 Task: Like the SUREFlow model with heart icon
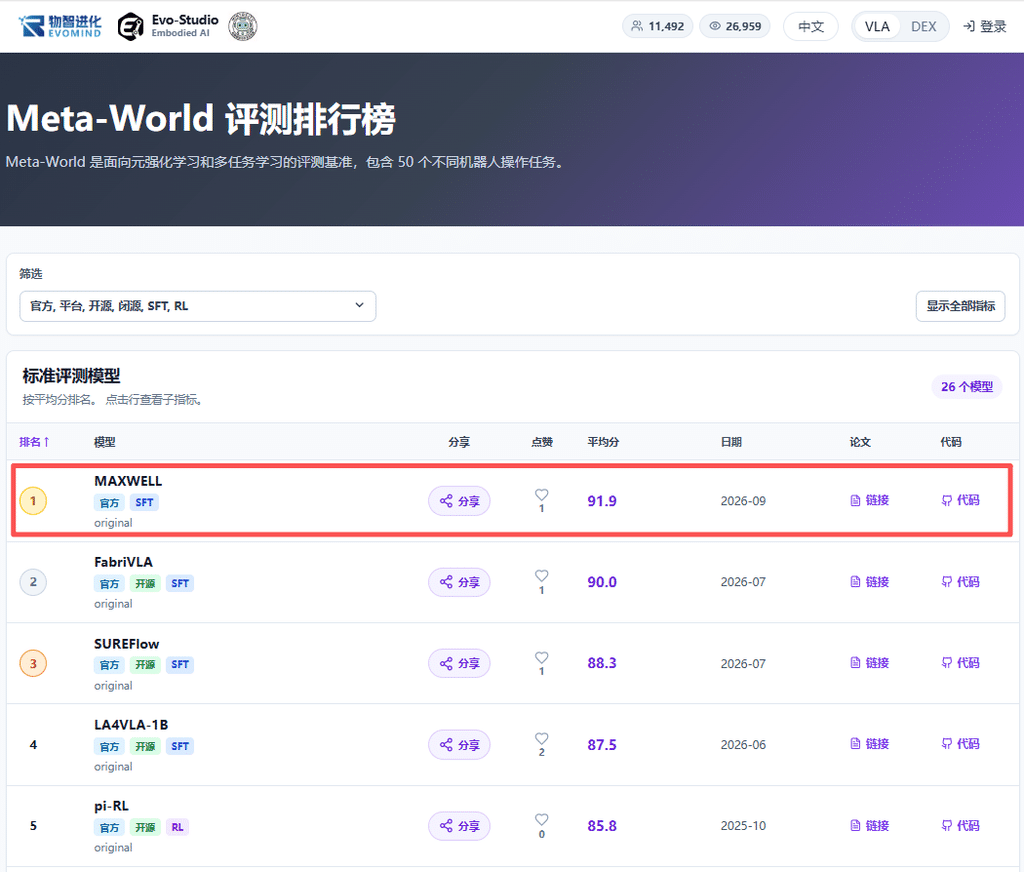coord(541,657)
